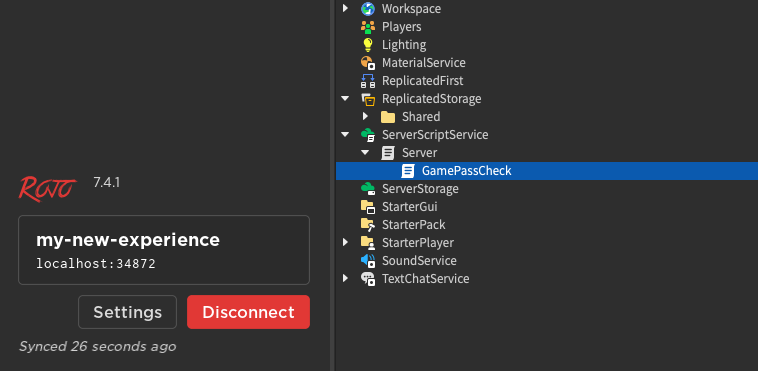Click the Players service icon
Screen dimensions: 758x371
coord(368,27)
